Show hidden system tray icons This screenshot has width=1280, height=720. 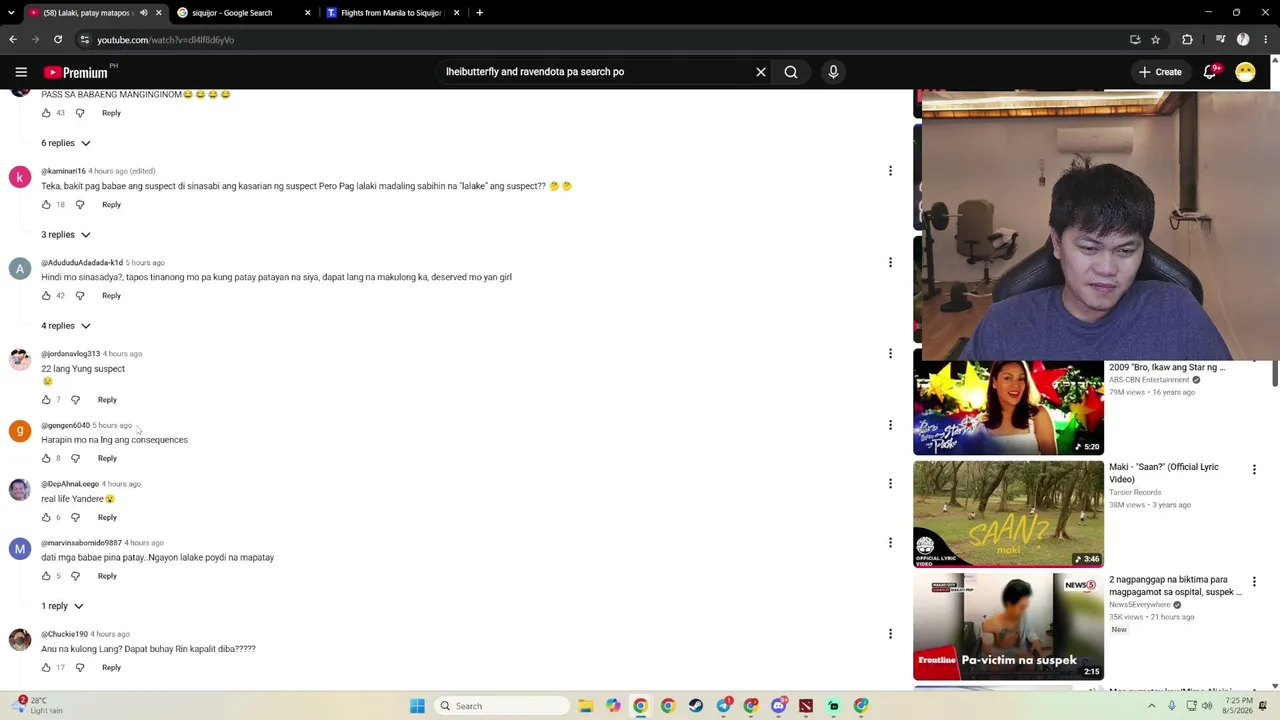(1151, 706)
